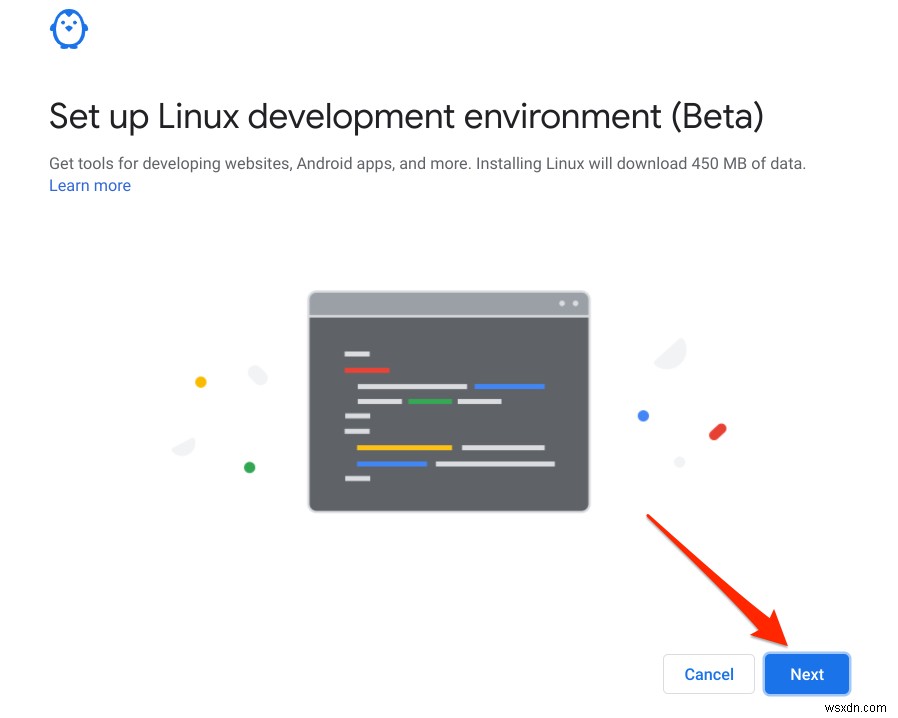The image size is (898, 718).
Task: Click the green dot below the illustration
Action: point(249,466)
